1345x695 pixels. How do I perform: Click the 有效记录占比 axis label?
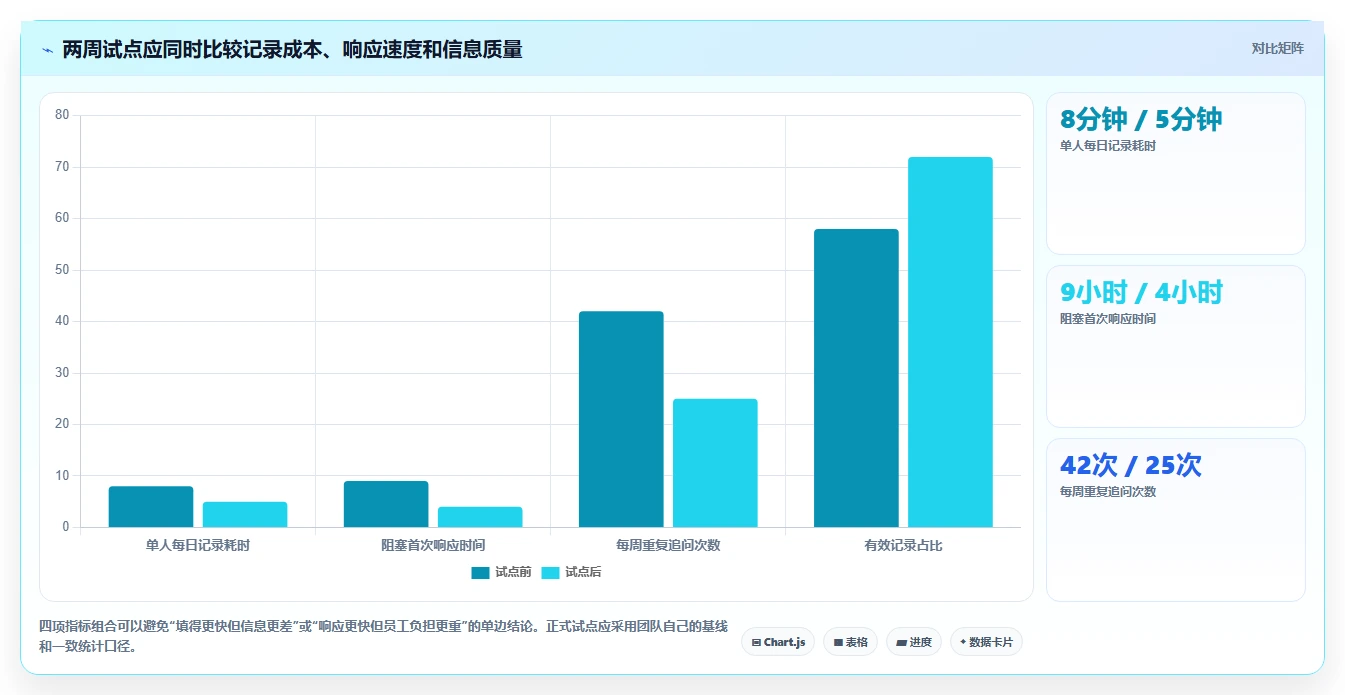[903, 546]
